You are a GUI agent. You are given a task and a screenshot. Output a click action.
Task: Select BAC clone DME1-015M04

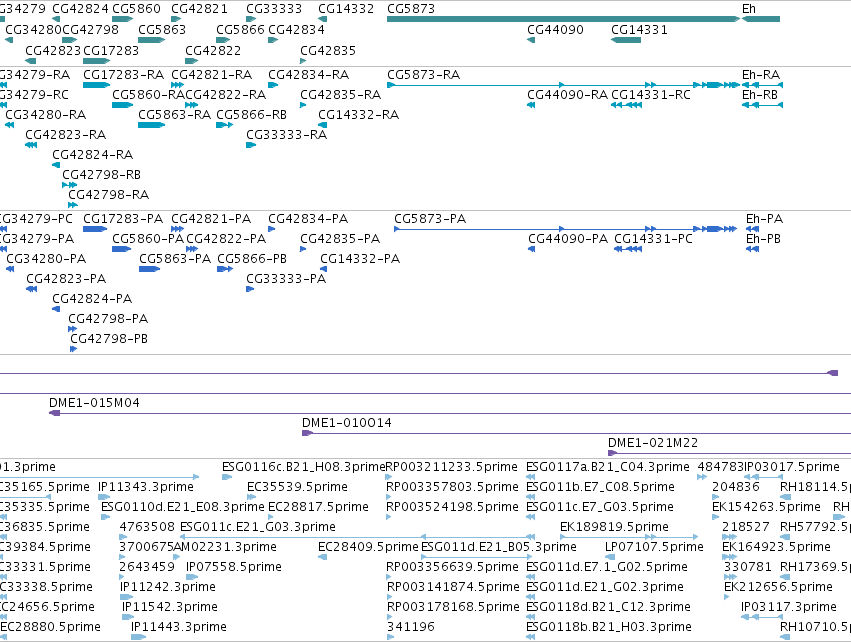click(450, 414)
